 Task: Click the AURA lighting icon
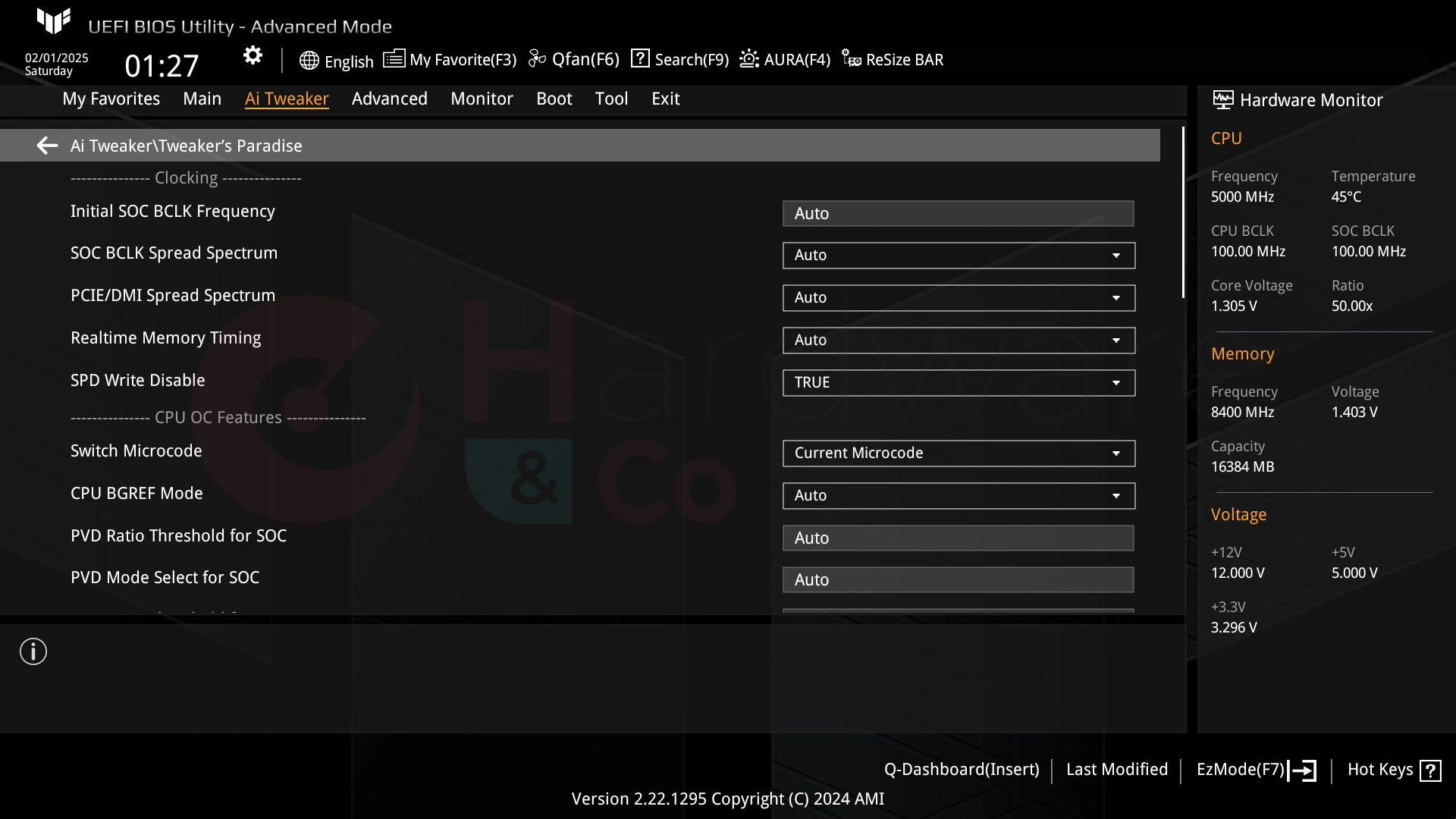click(749, 58)
